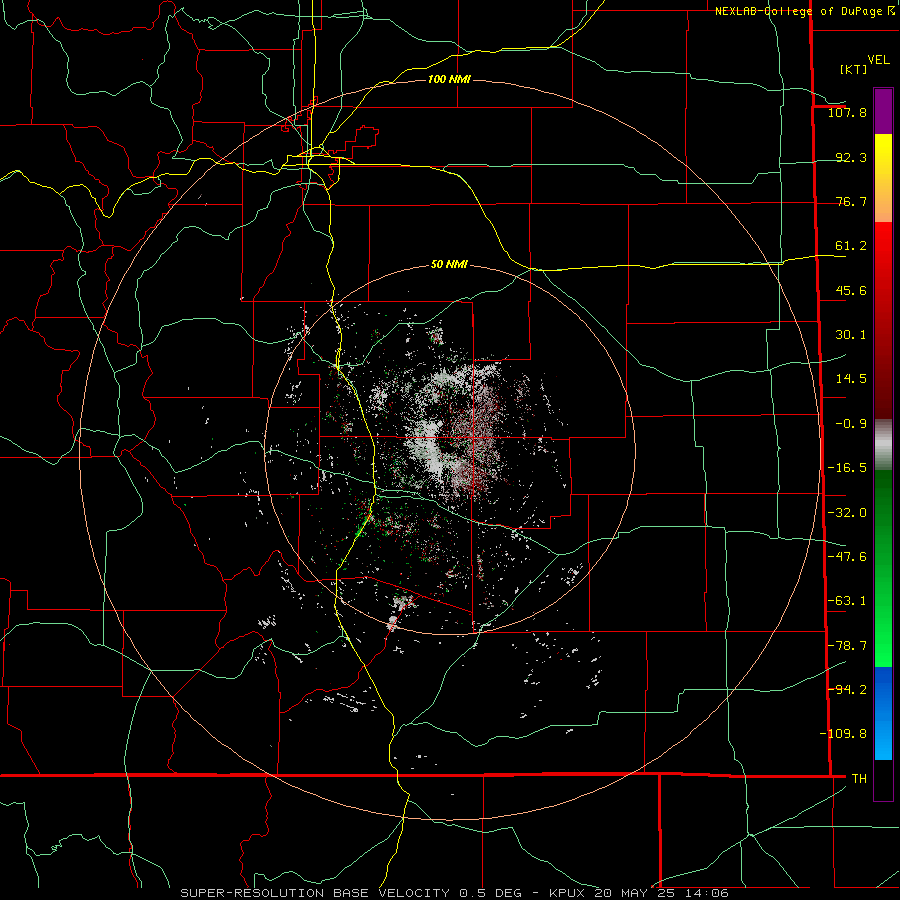Click the 107.8 velocity legend value

(x=847, y=112)
